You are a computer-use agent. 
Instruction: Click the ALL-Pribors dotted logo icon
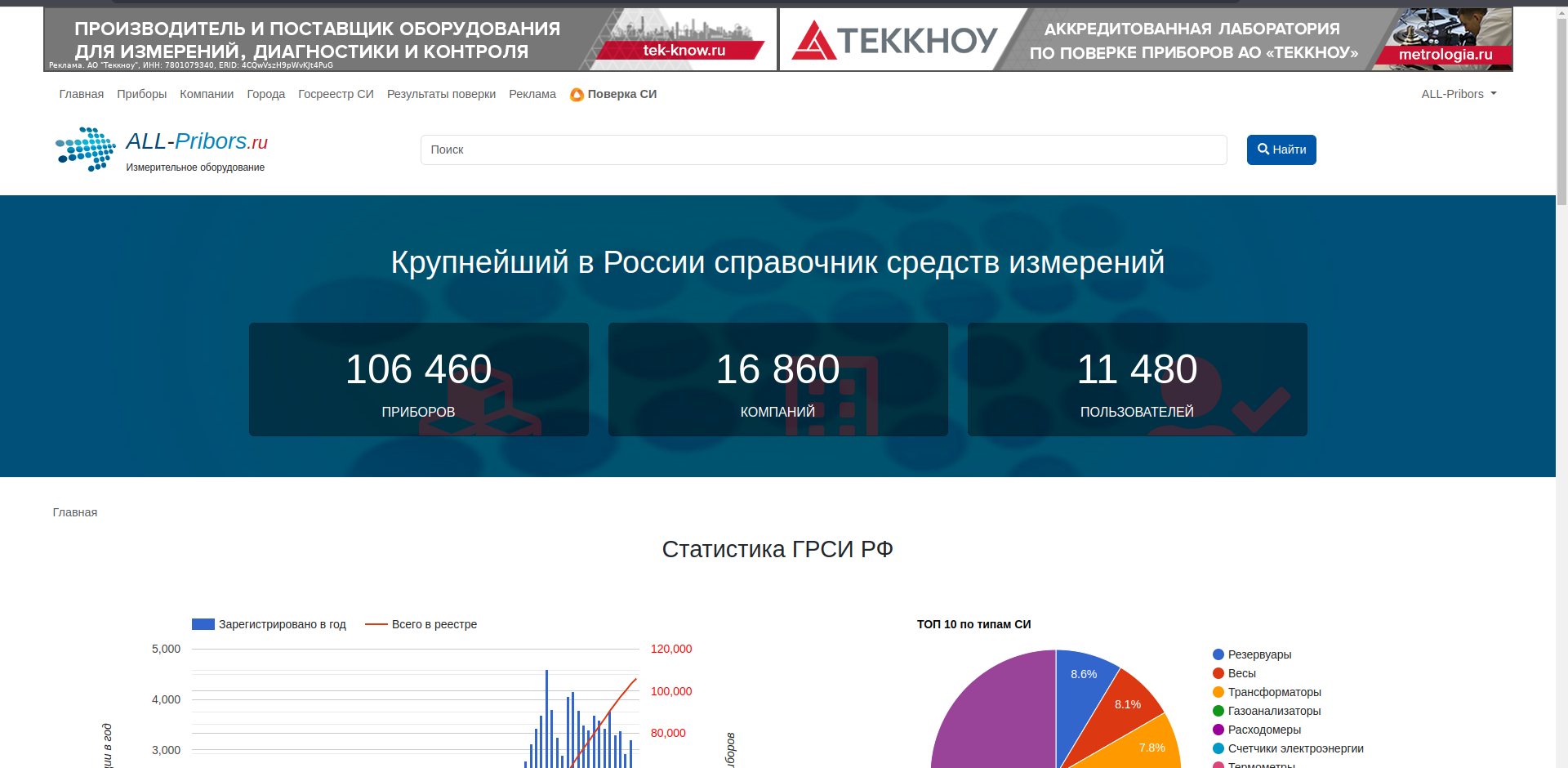point(86,150)
